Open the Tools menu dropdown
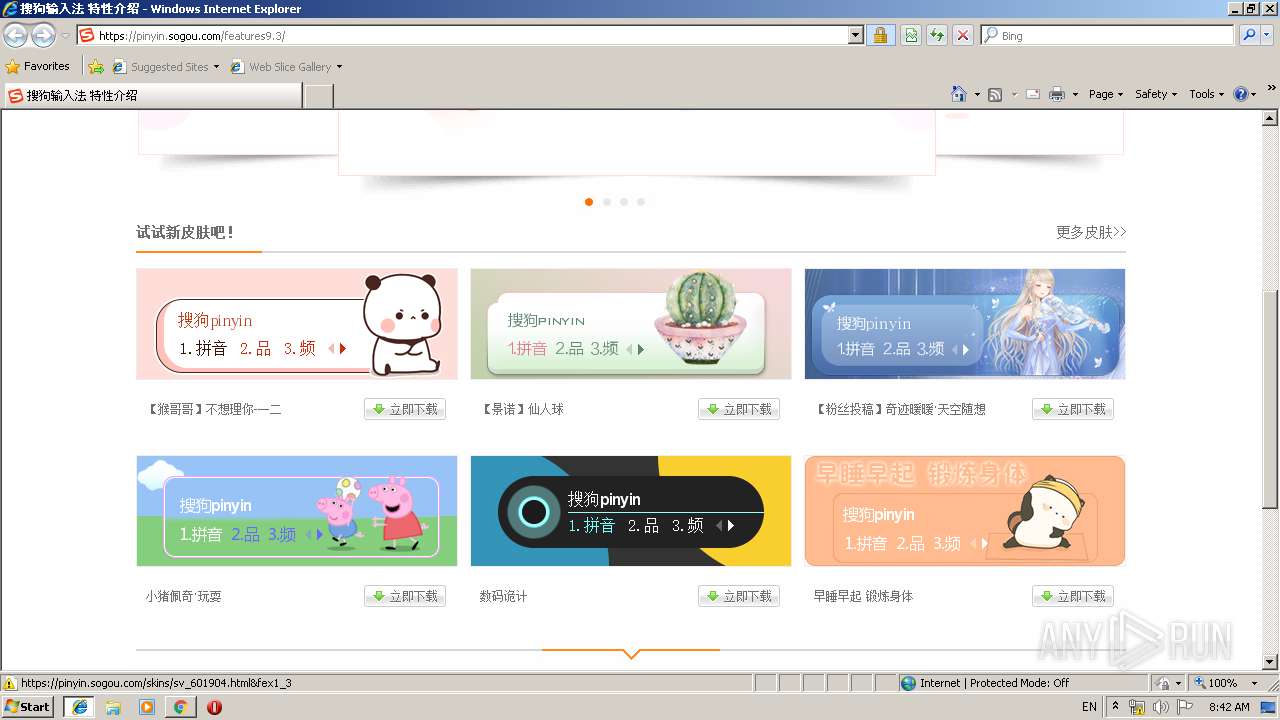1280x720 pixels. pyautogui.click(x=1207, y=94)
